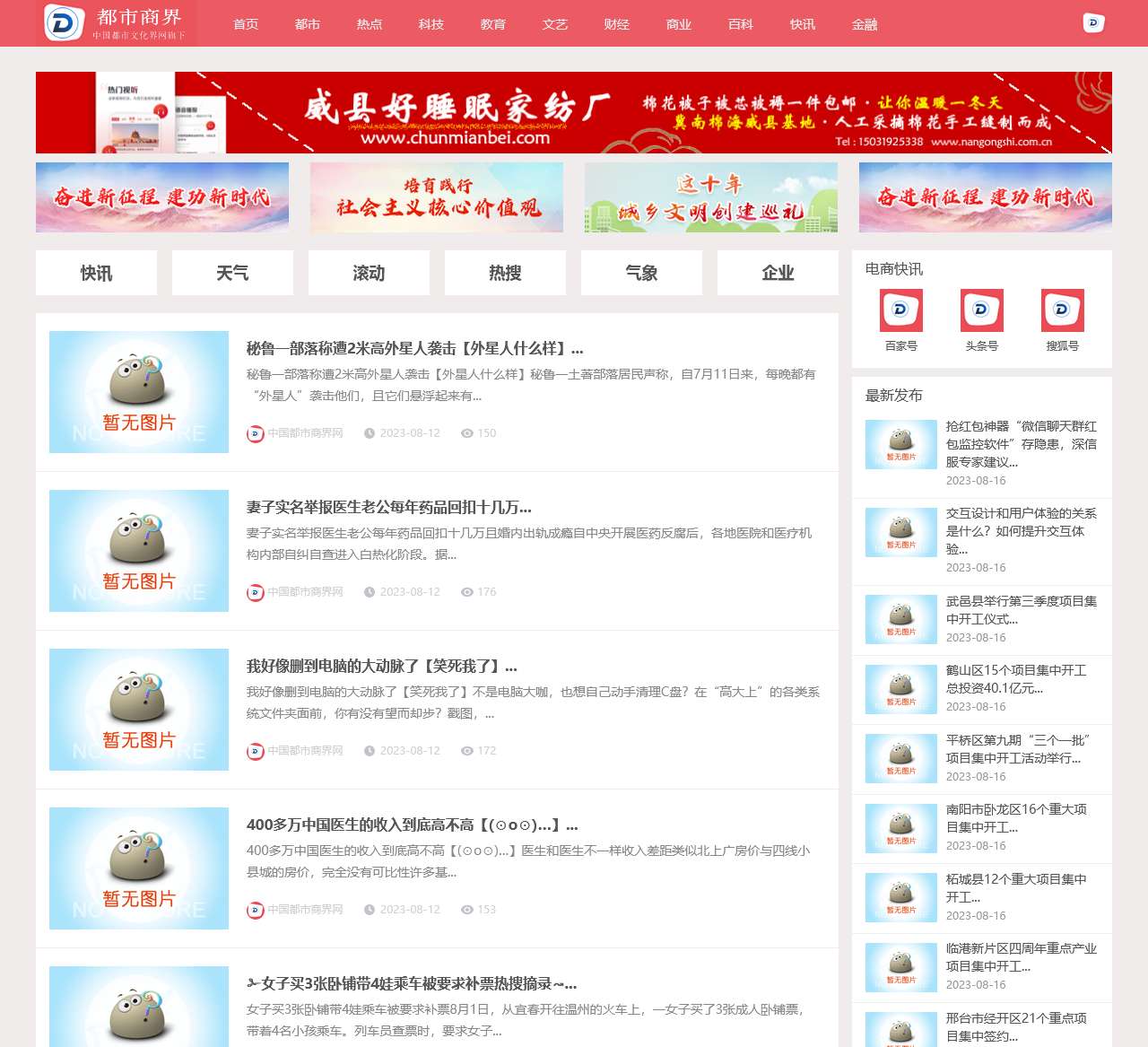Click thumbnail of 大动脉 article
1148x1047 pixels.
[x=139, y=710]
